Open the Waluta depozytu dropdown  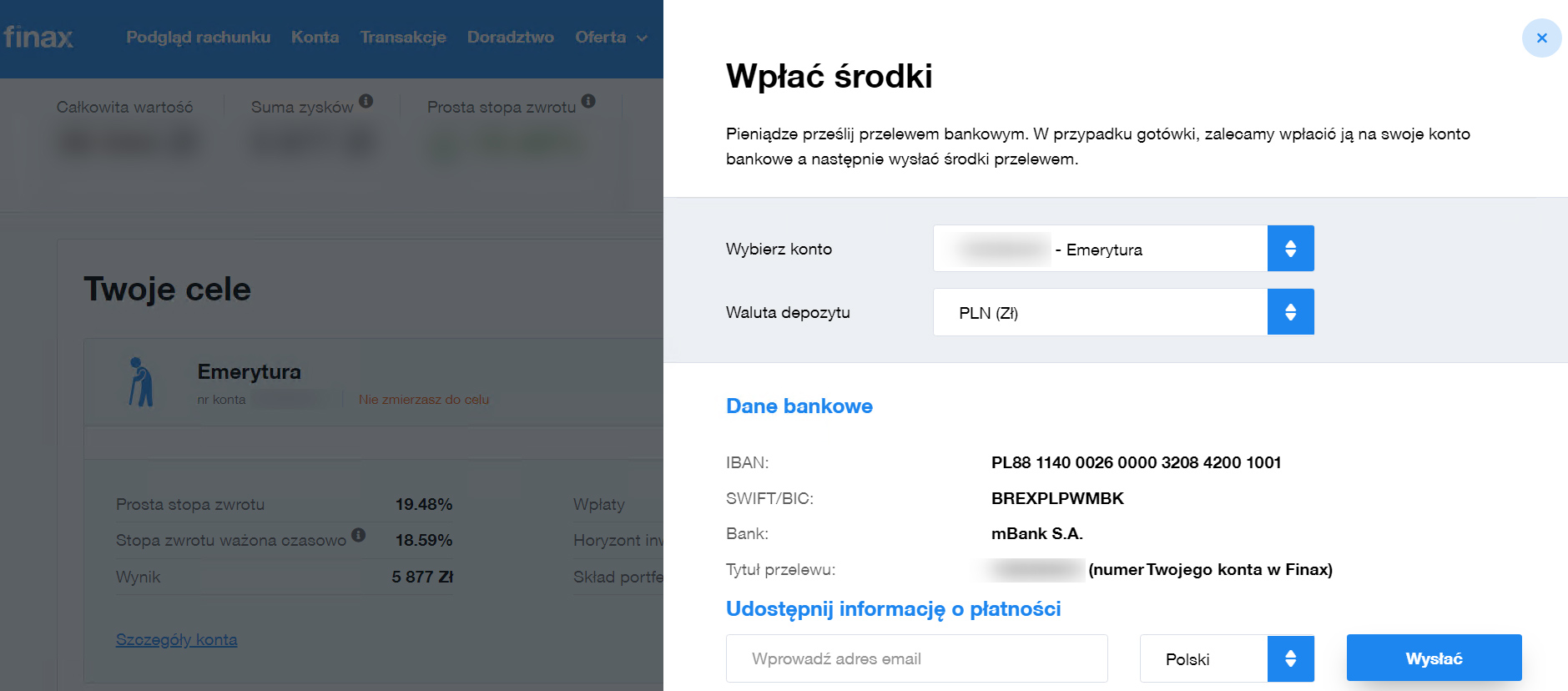tap(1123, 312)
